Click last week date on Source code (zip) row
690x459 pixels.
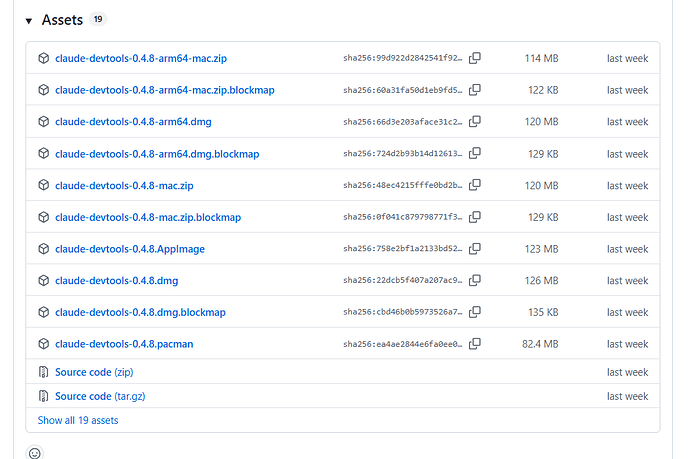click(x=628, y=372)
